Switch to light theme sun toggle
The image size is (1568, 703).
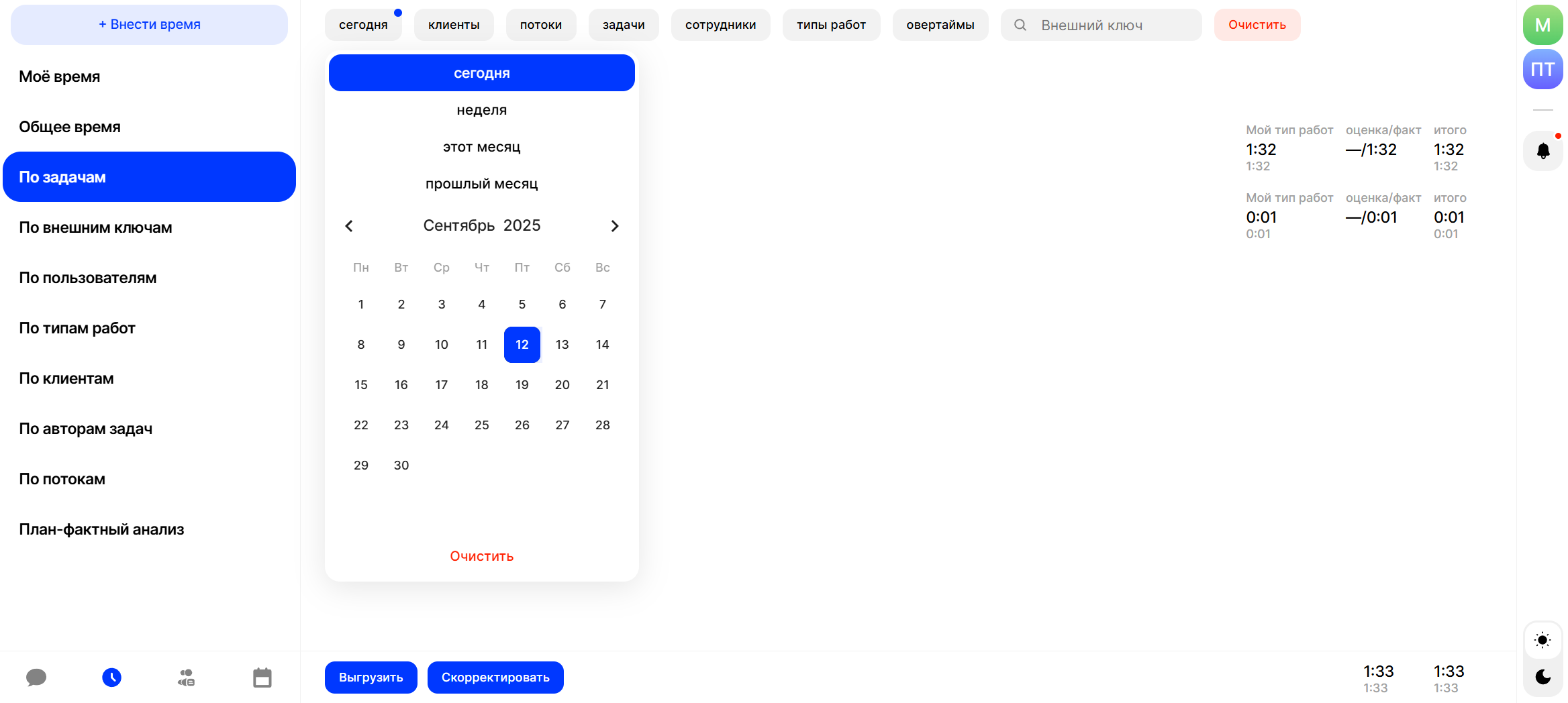click(x=1542, y=640)
